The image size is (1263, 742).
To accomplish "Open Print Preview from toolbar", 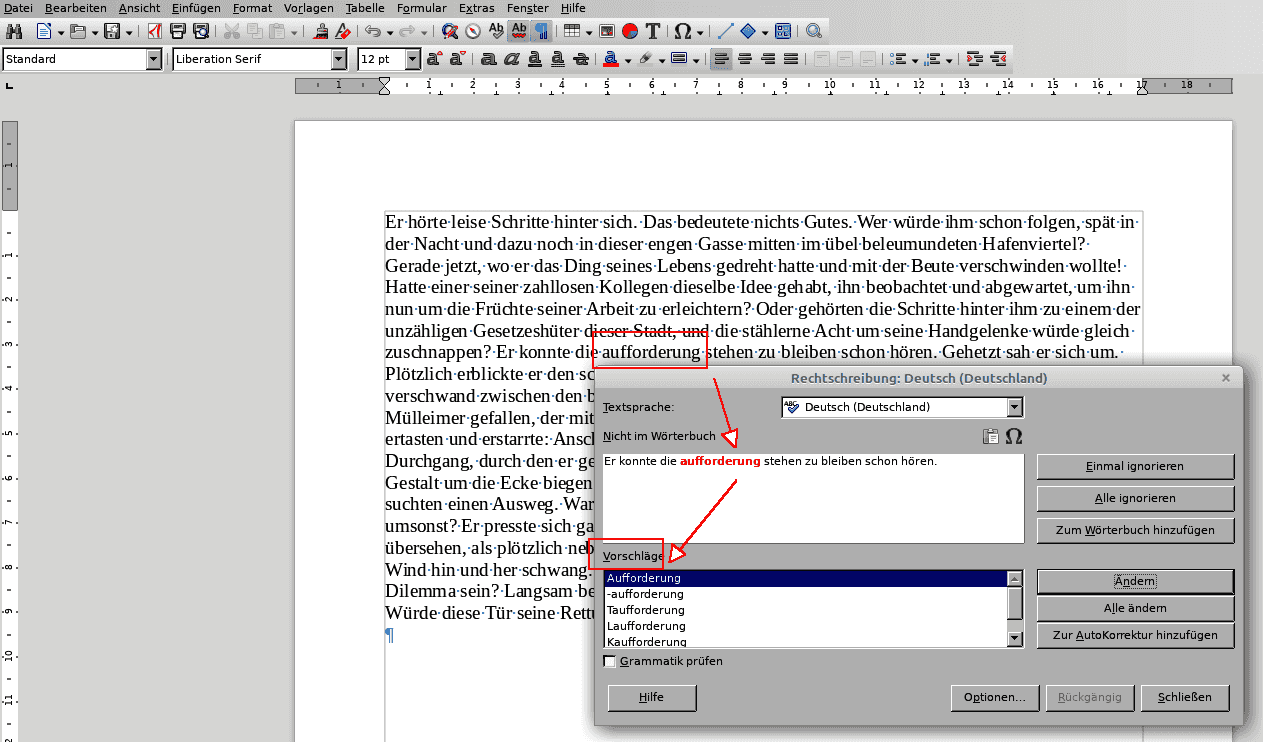I will (201, 31).
